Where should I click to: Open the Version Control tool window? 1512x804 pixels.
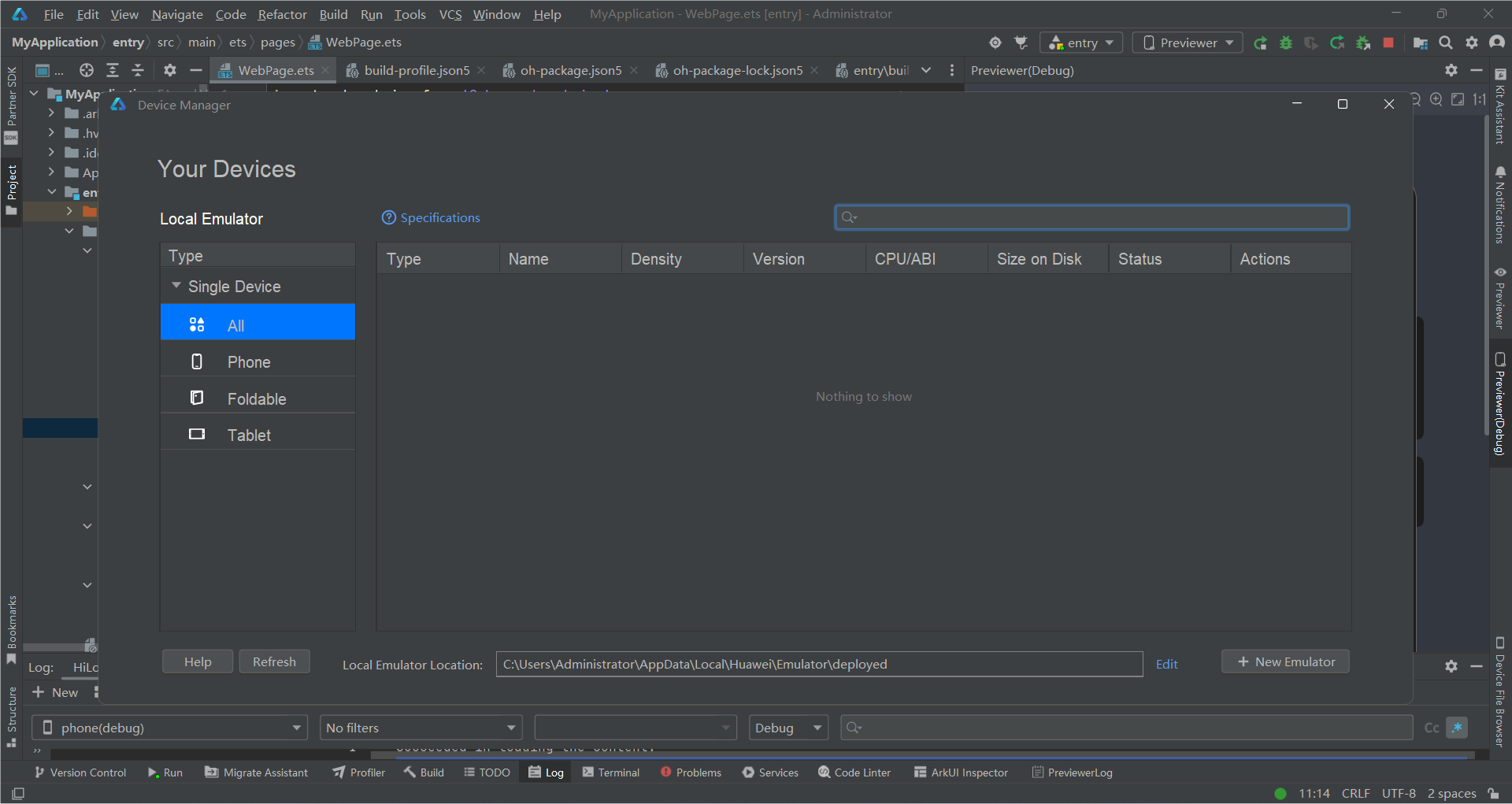[80, 773]
